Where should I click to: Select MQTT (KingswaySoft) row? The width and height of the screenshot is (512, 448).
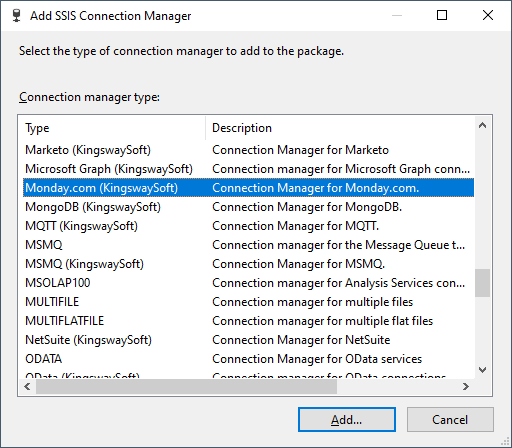[x=248, y=226]
